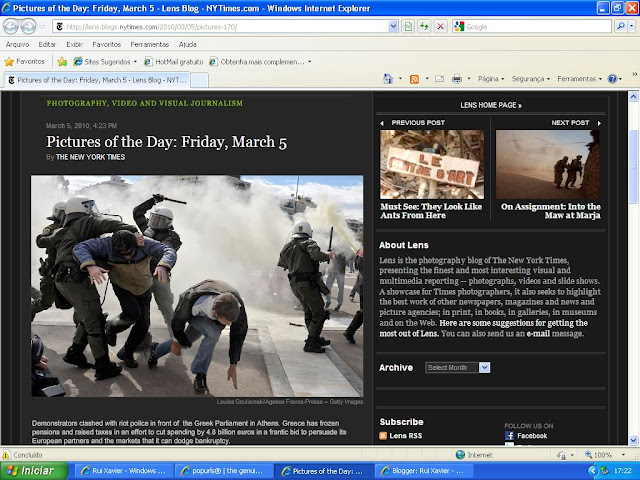This screenshot has height=480, width=640.
Task: Open the Favoritos menu in menu bar
Action: click(107, 44)
